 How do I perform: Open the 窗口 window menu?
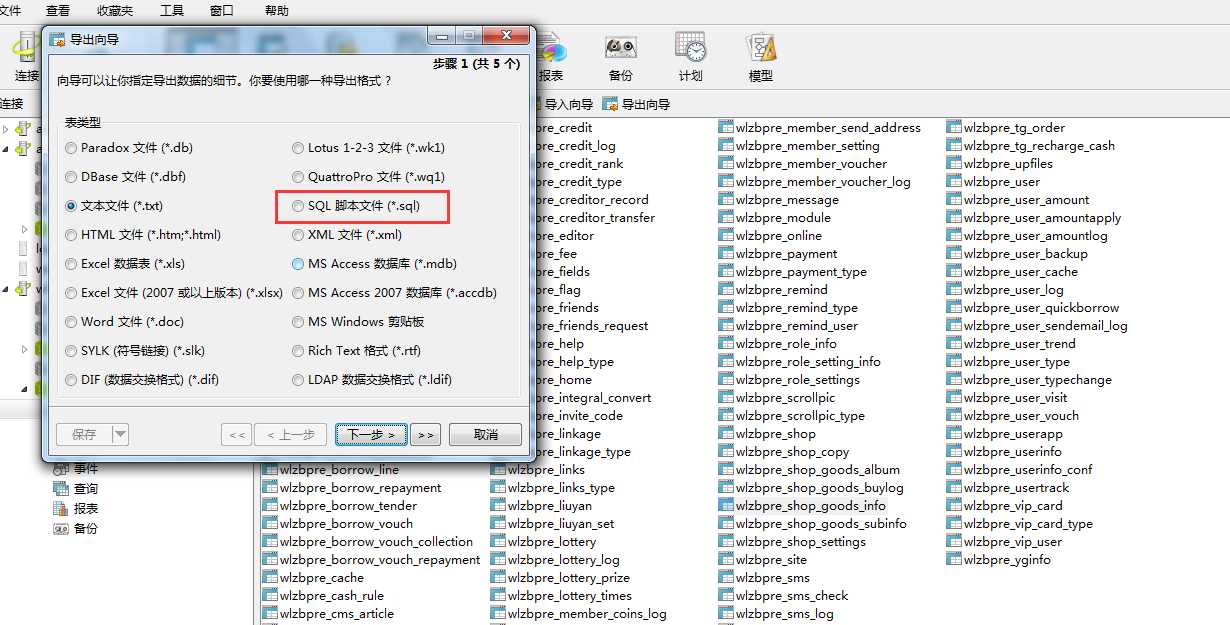(x=222, y=10)
